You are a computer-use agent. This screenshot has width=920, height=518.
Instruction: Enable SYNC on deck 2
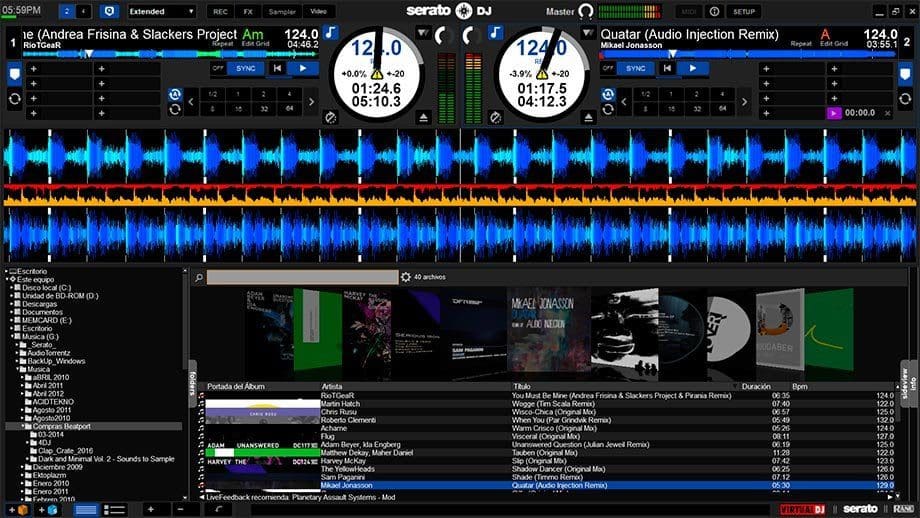coord(635,68)
